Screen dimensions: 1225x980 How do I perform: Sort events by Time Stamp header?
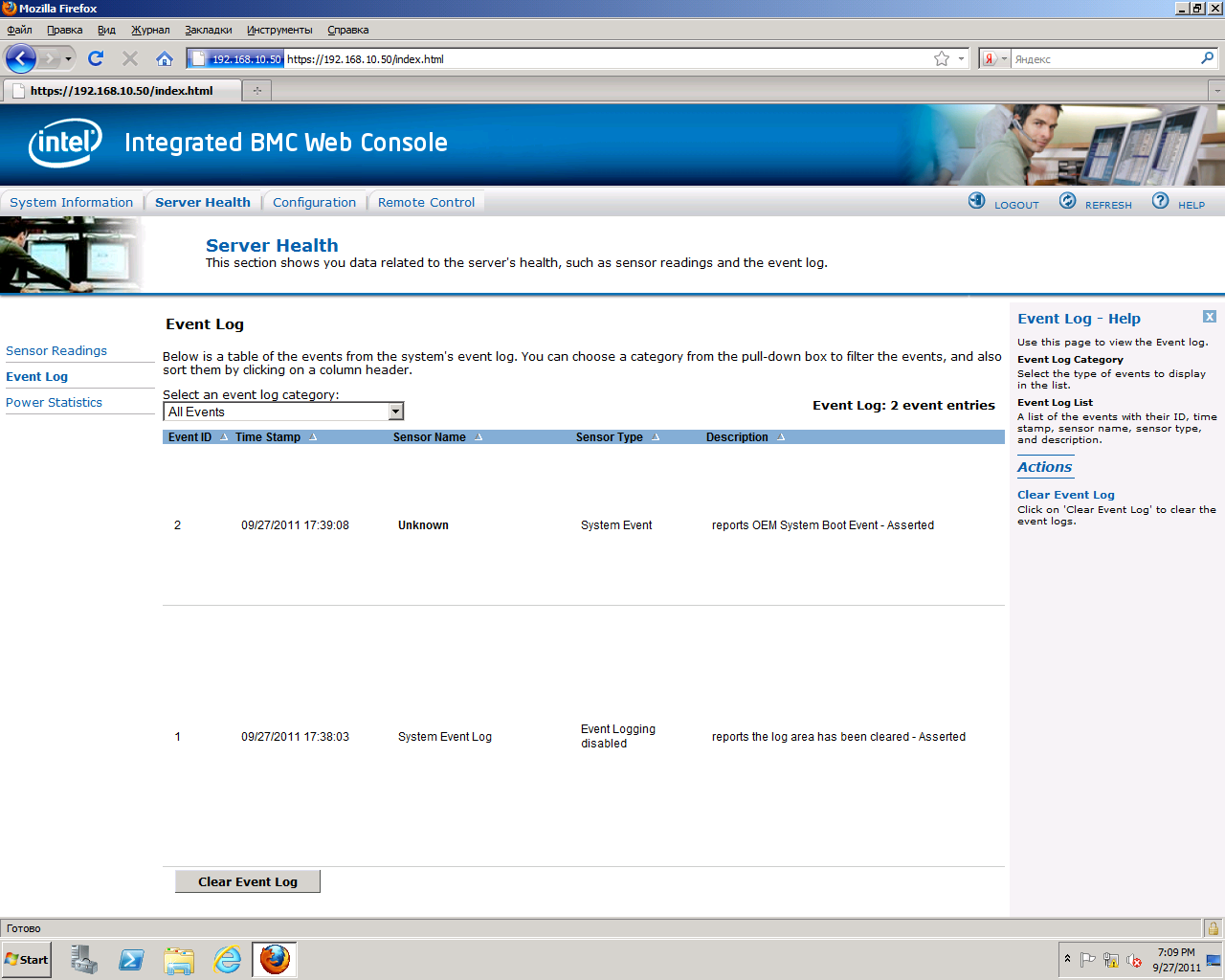pos(268,437)
